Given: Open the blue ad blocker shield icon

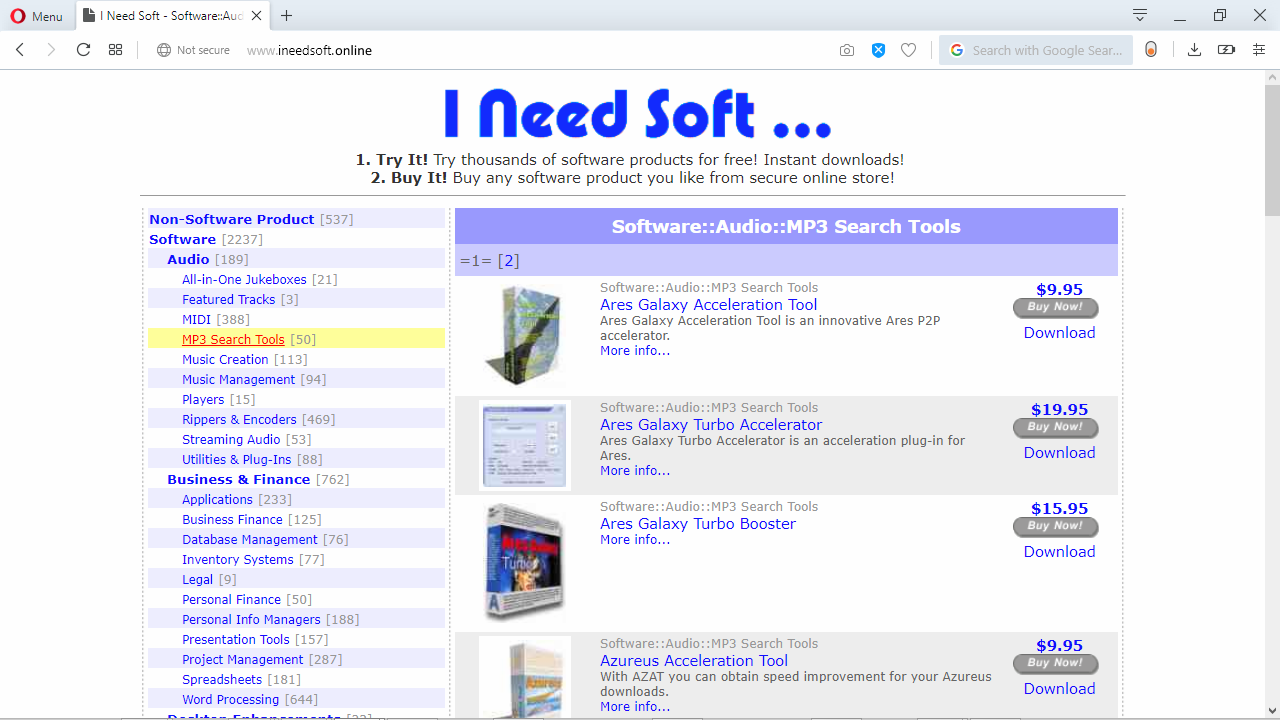Looking at the screenshot, I should coord(878,50).
